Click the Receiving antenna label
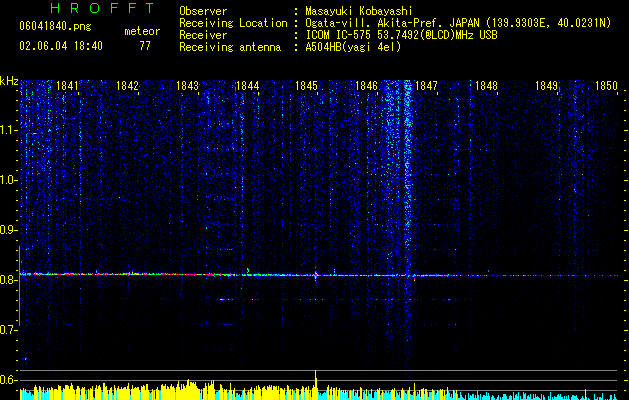This screenshot has height=400, width=629. click(230, 47)
